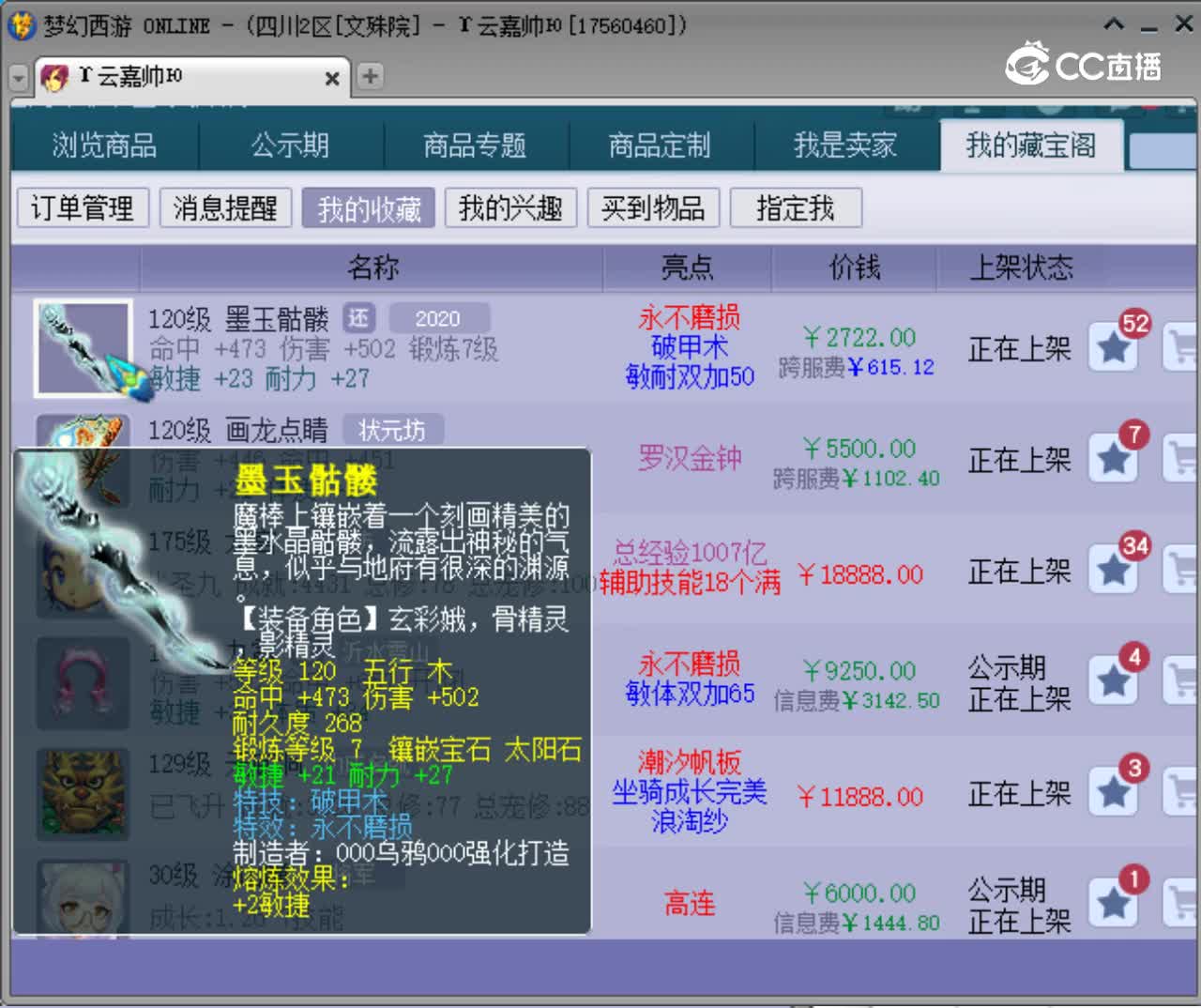Viewport: 1201px width, 1008px height.
Task: Click the 罗汉金钟 highlight text
Action: point(690,458)
